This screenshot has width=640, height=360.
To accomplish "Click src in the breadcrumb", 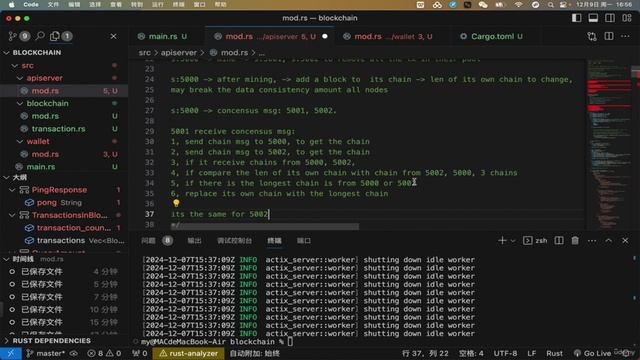I will pos(144,53).
